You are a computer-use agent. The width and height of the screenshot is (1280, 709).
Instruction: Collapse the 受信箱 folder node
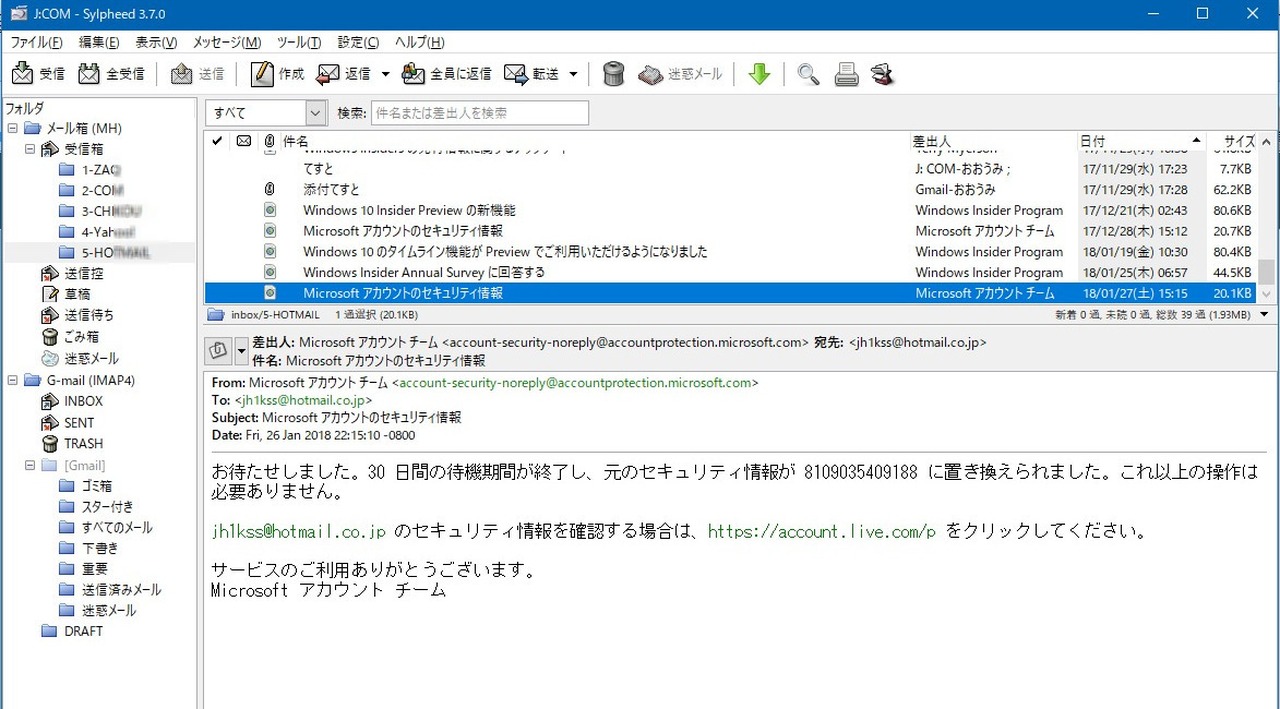point(30,150)
